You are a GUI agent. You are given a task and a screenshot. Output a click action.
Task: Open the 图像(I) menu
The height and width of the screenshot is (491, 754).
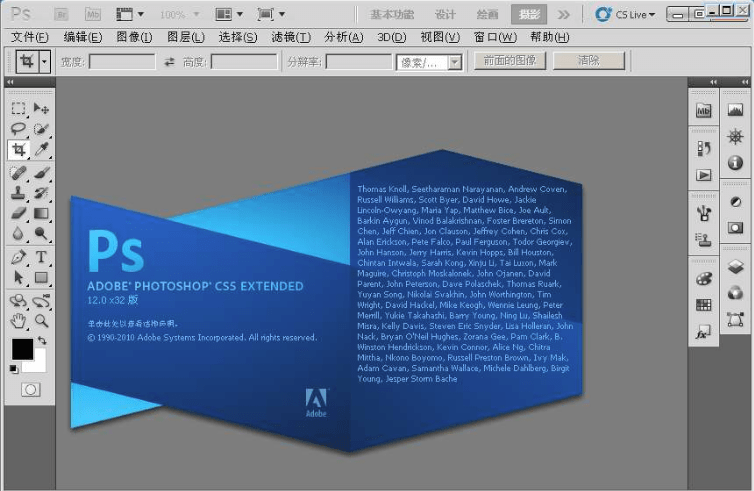134,37
